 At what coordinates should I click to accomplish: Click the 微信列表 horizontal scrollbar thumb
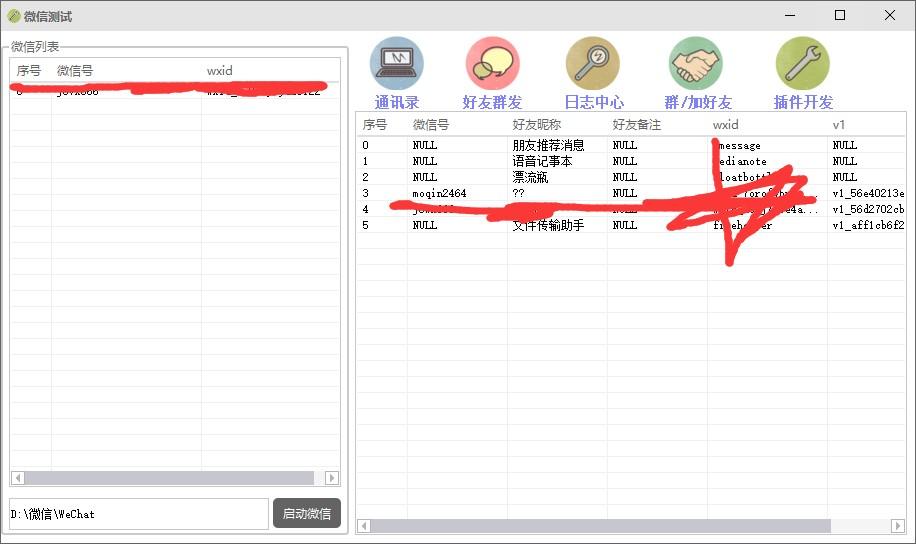169,478
